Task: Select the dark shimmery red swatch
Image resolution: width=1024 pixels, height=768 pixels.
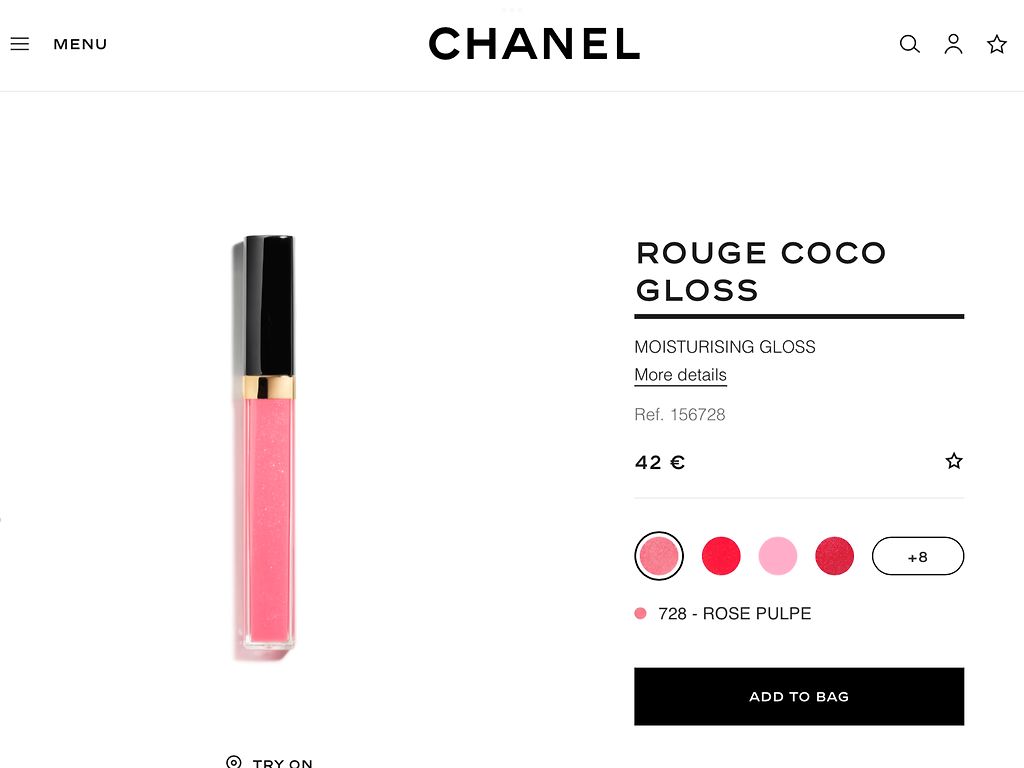Action: point(835,556)
